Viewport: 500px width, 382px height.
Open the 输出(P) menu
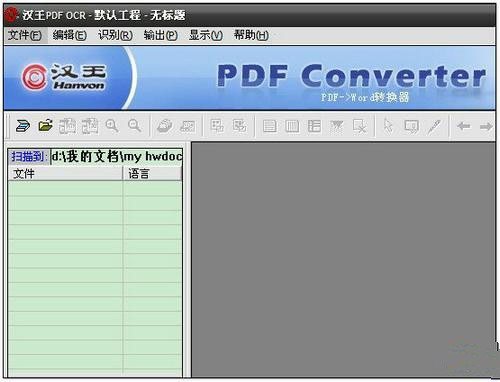pyautogui.click(x=160, y=35)
